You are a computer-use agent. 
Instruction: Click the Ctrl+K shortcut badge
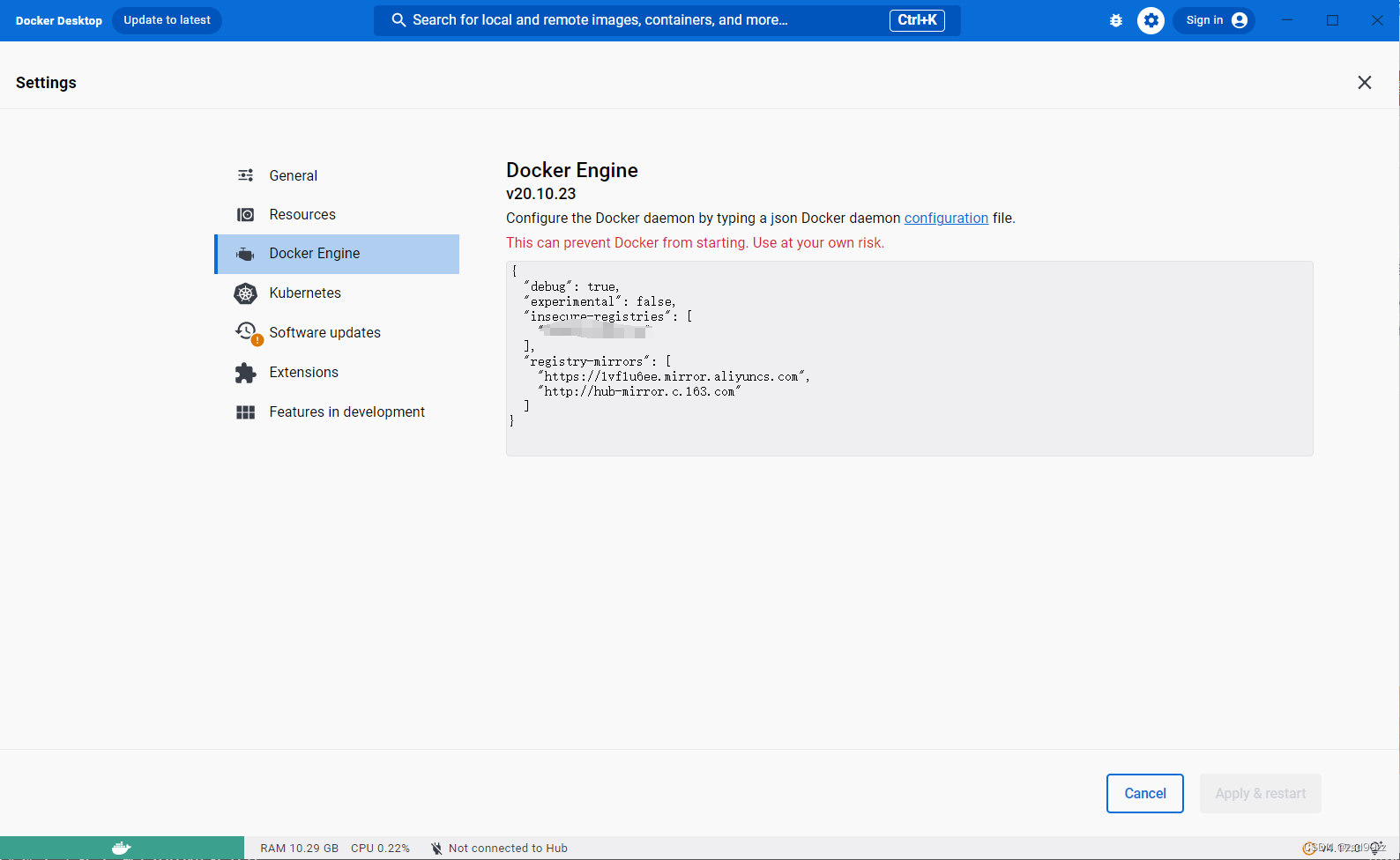pyautogui.click(x=917, y=20)
